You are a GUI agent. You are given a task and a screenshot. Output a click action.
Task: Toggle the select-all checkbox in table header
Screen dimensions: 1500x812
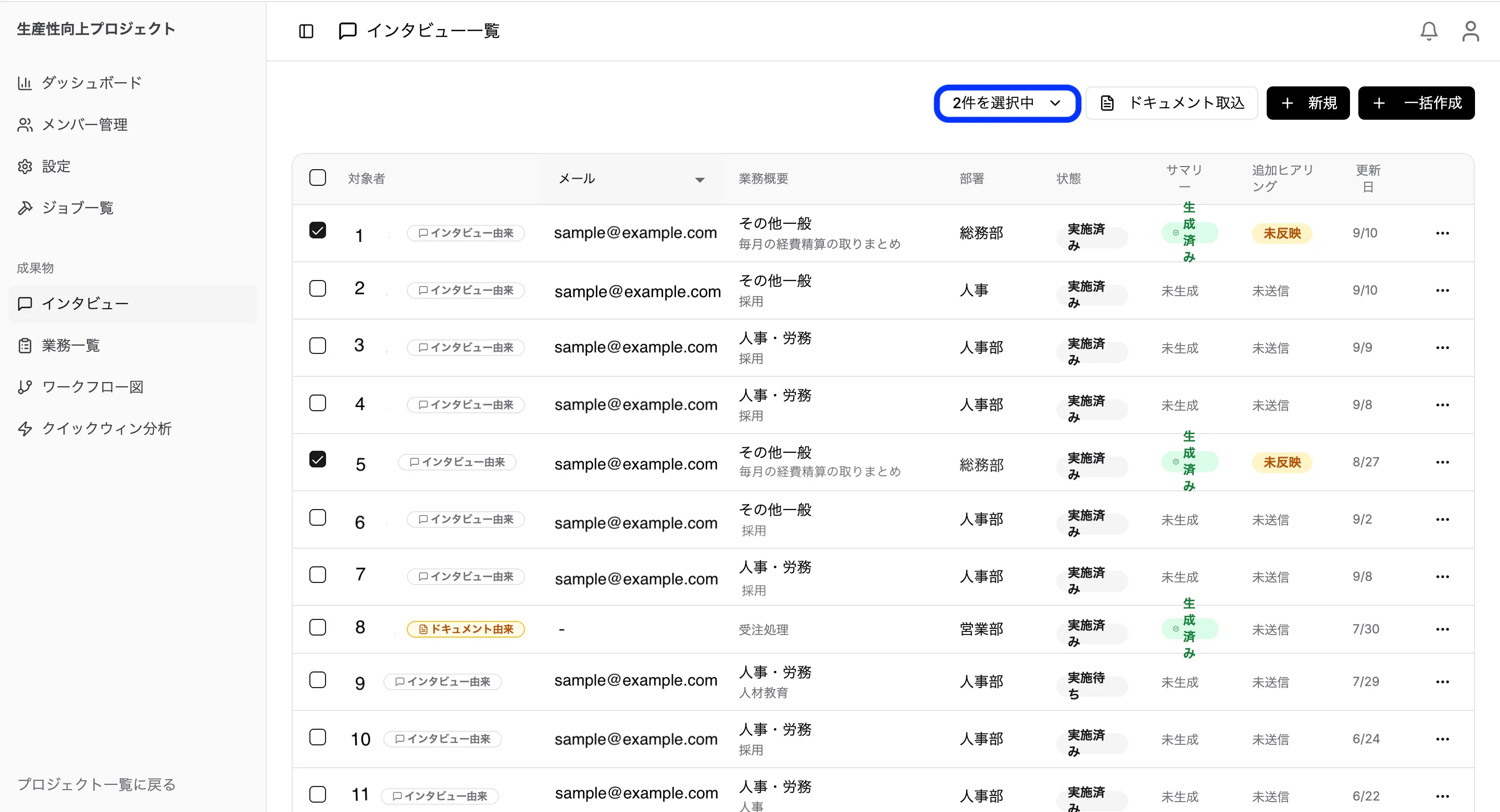pyautogui.click(x=317, y=177)
